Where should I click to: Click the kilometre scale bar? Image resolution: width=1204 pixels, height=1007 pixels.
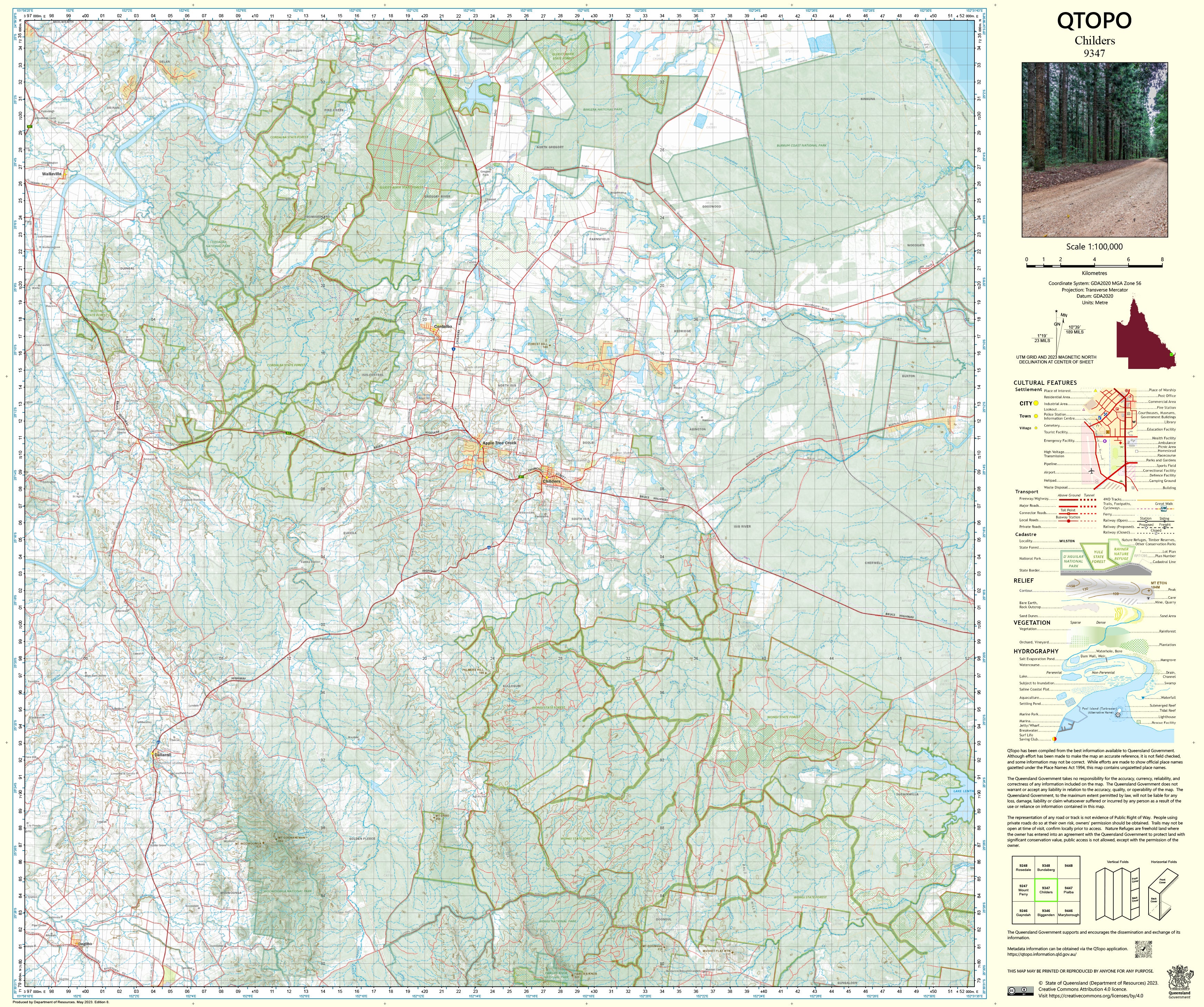pos(1094,266)
